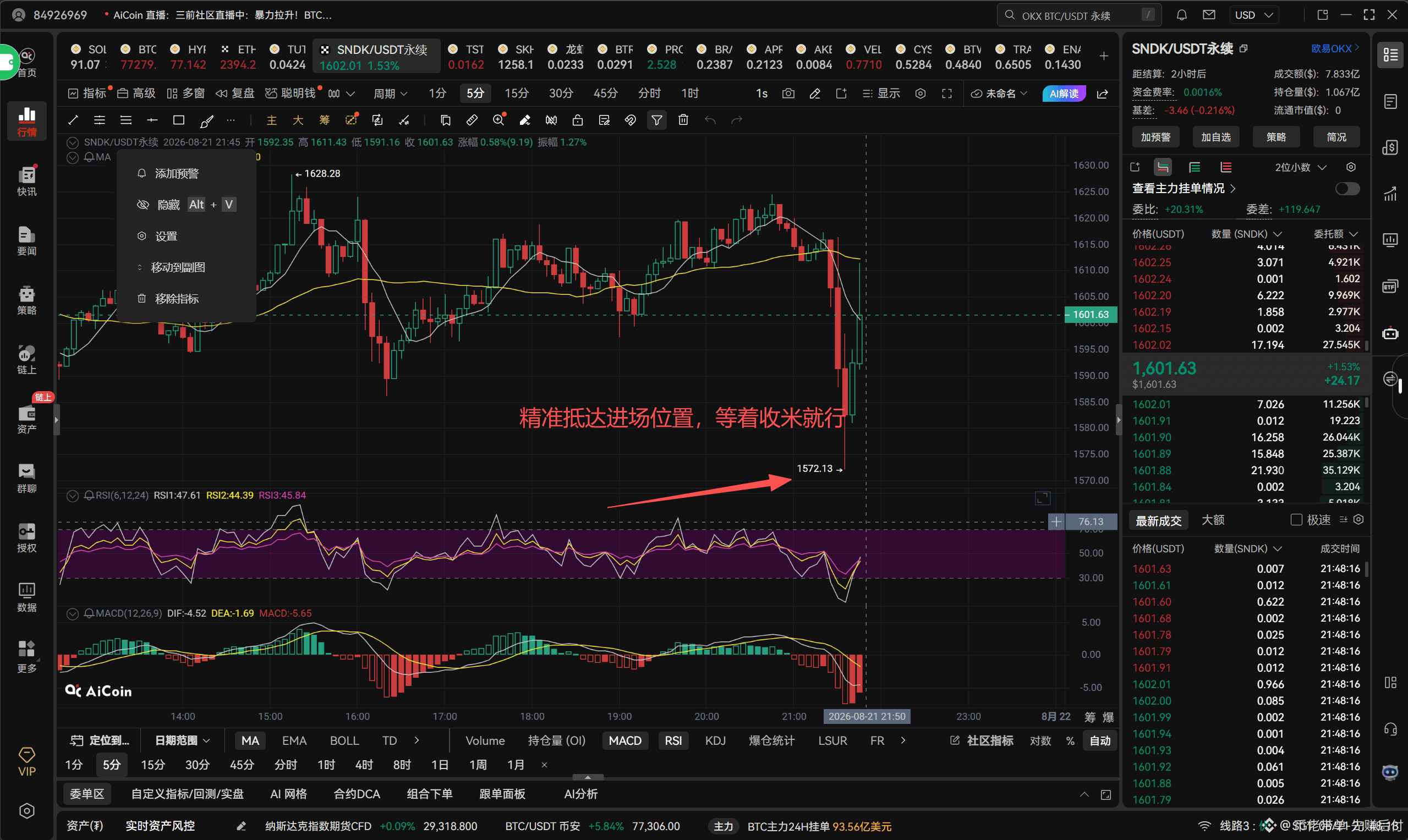Open the 未命名 layout dropdown
This screenshot has height=840, width=1408.
(x=1000, y=94)
